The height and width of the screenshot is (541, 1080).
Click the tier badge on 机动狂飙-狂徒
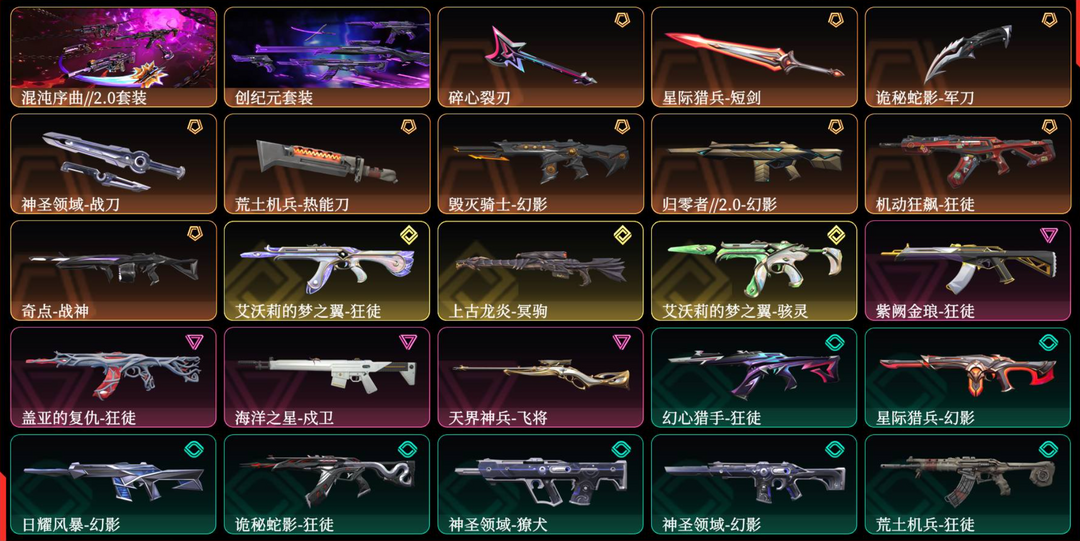click(1049, 127)
